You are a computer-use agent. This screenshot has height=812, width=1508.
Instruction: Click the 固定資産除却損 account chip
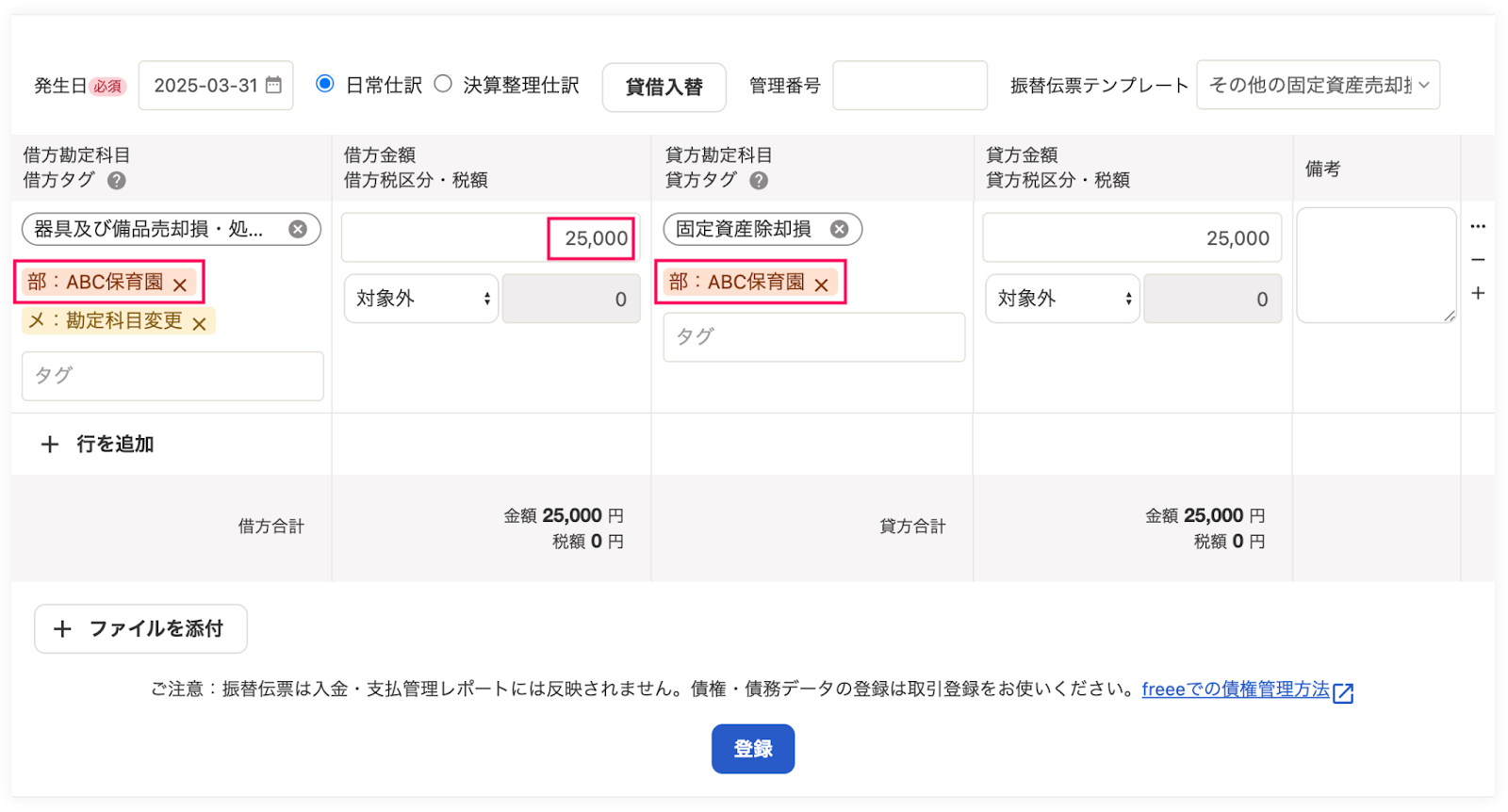[x=762, y=229]
